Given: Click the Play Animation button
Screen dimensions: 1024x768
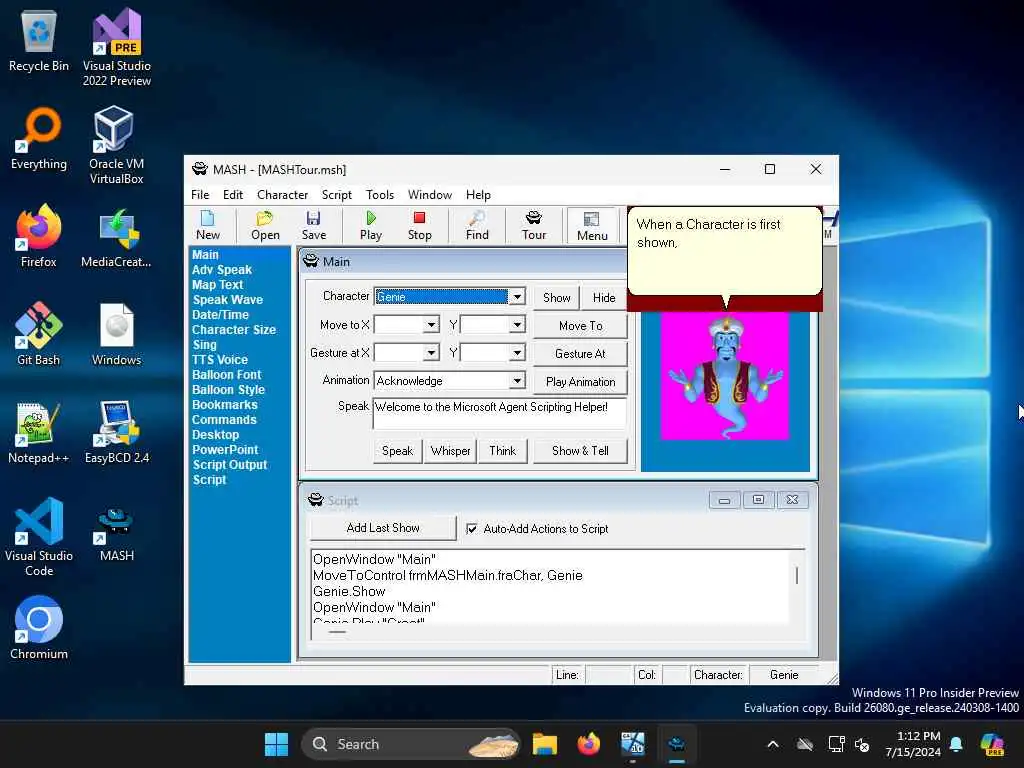Looking at the screenshot, I should (x=580, y=381).
